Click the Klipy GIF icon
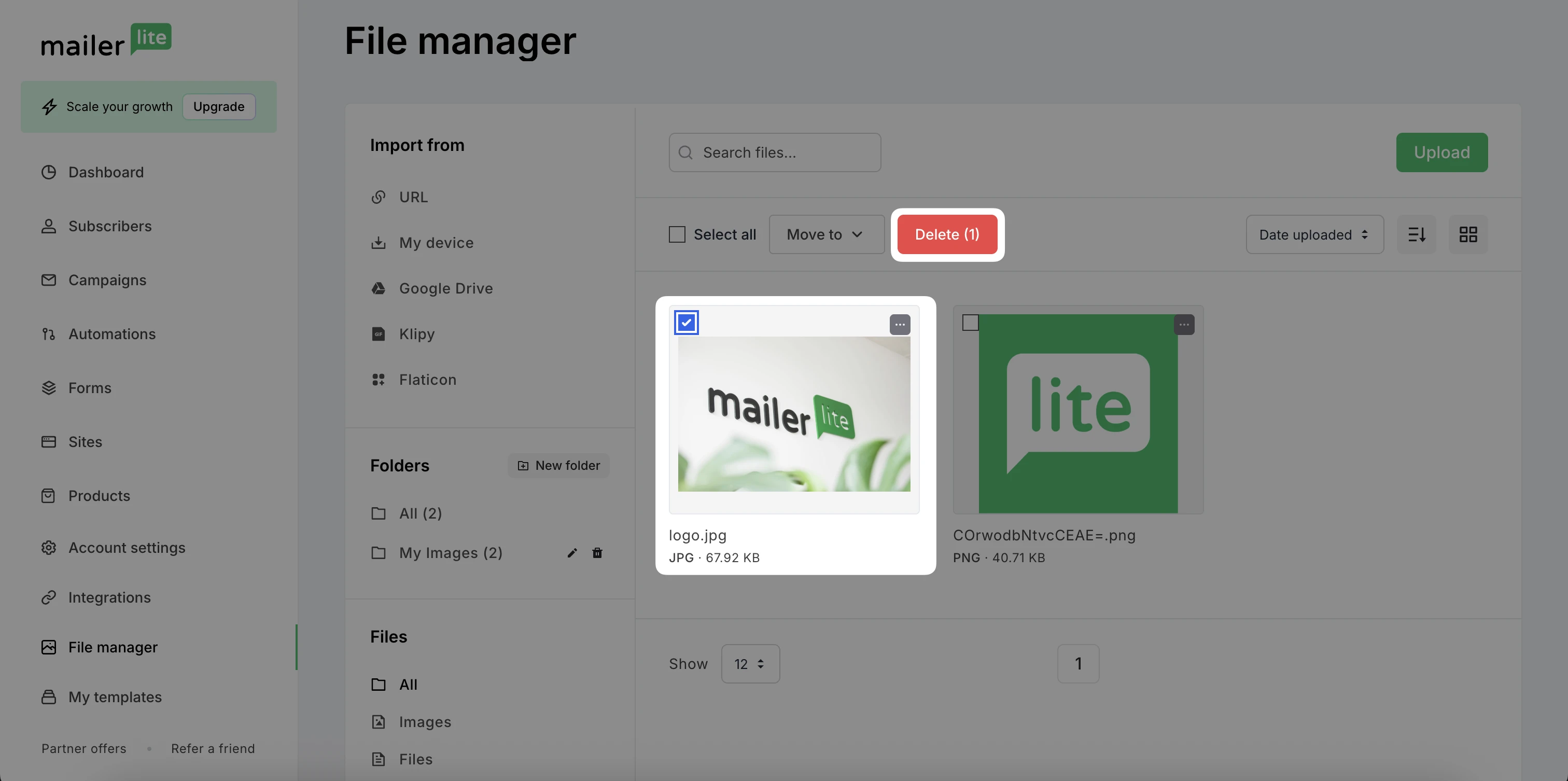 tap(379, 334)
